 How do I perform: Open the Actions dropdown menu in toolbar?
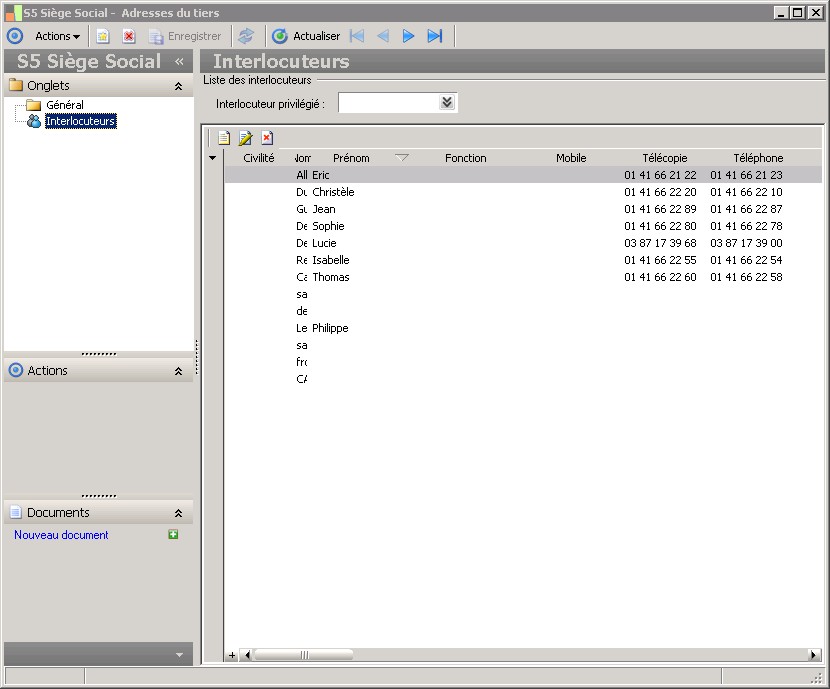(57, 36)
